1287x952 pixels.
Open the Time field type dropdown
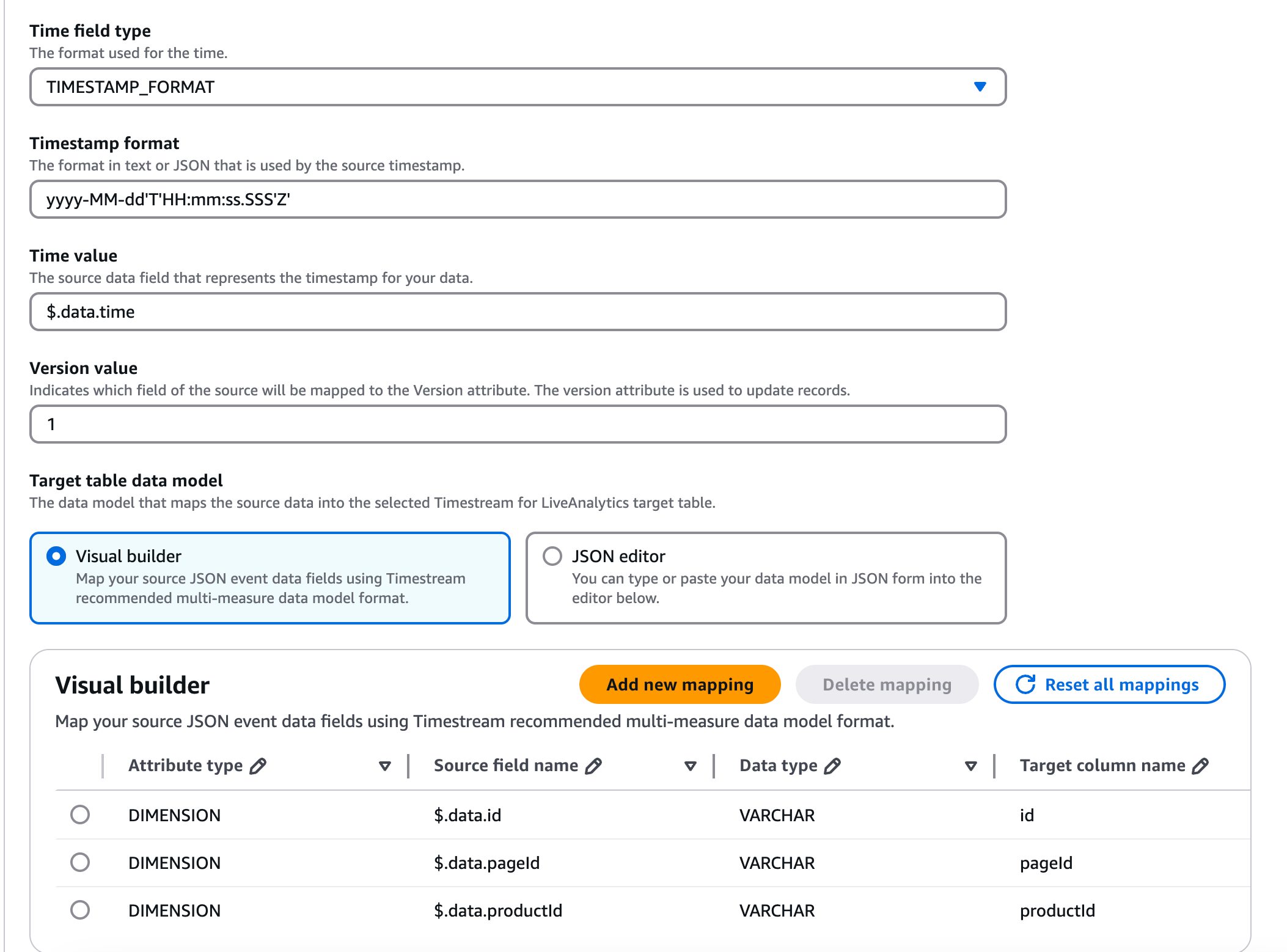(x=518, y=87)
